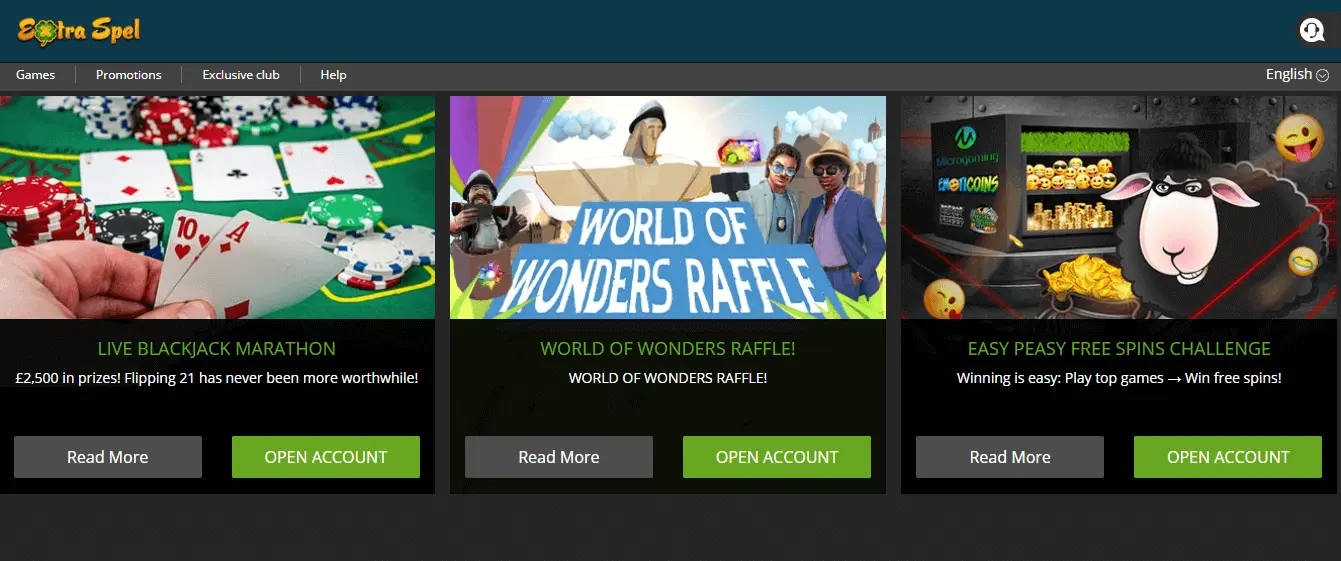
Task: Read More about Live Blackjack Marathon
Action: [x=108, y=457]
